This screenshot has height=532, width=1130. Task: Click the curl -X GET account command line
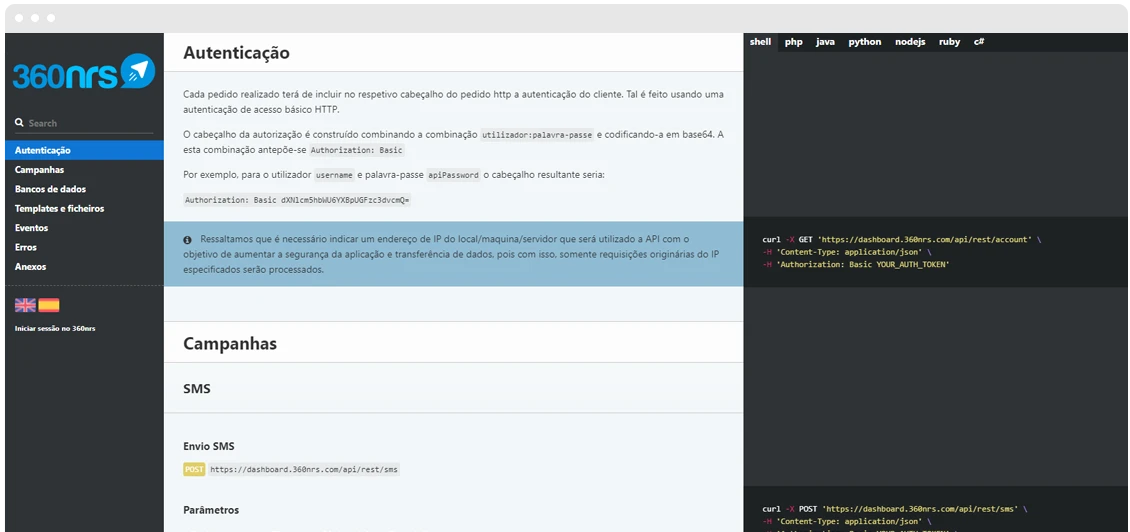pyautogui.click(x=902, y=239)
